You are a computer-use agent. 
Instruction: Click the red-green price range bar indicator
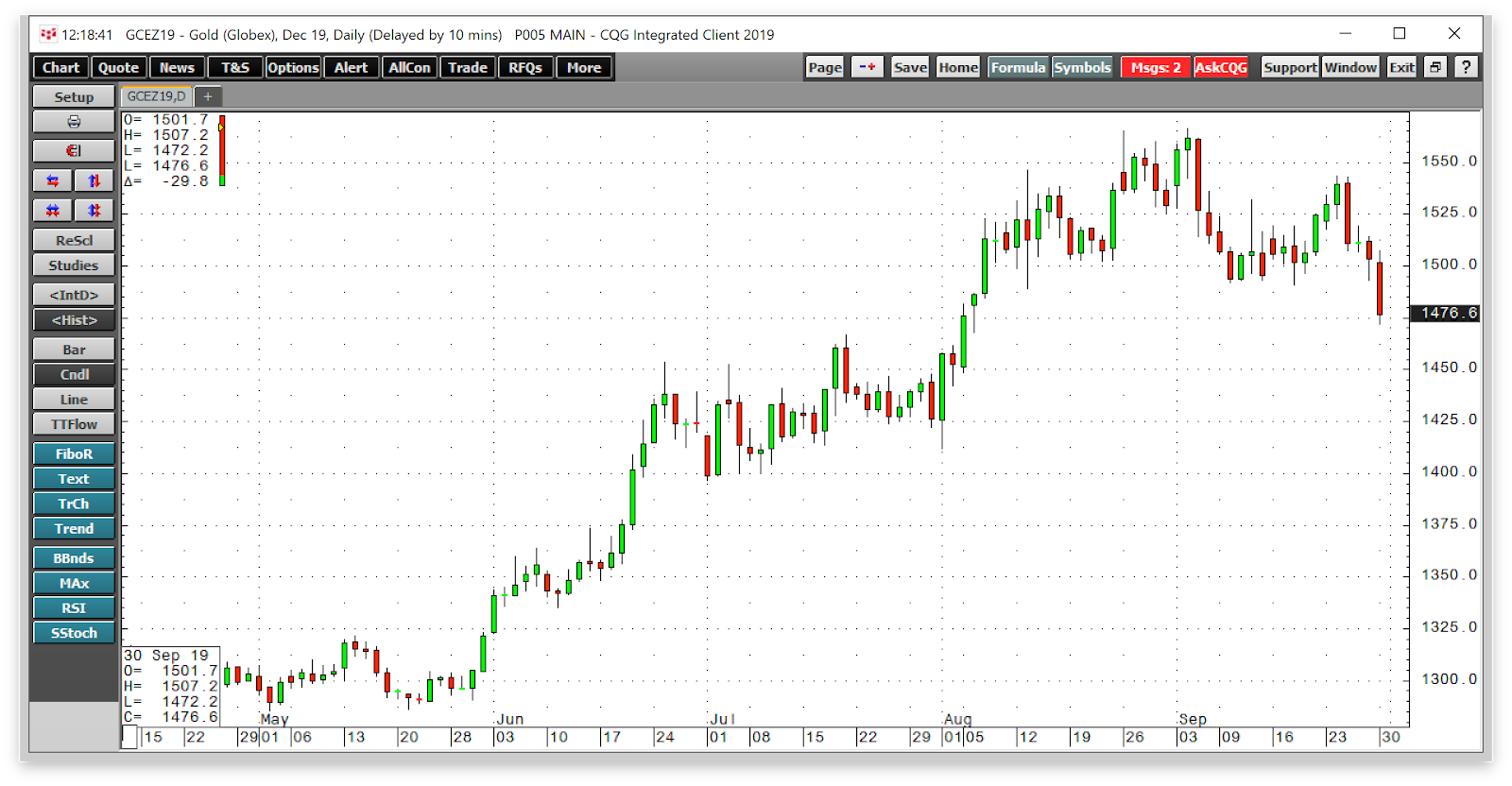(222, 150)
